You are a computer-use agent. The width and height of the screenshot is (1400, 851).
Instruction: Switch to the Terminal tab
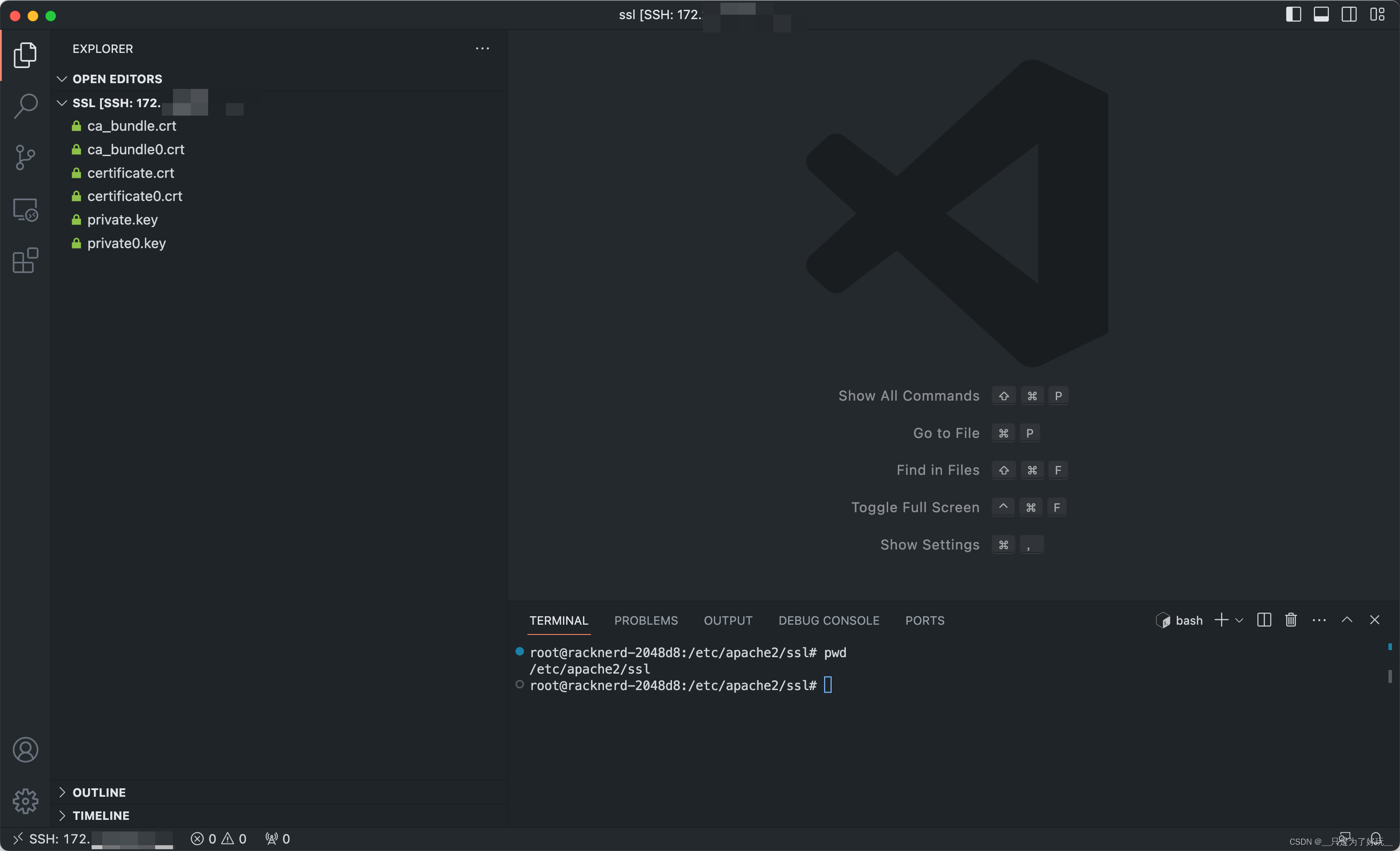point(559,620)
